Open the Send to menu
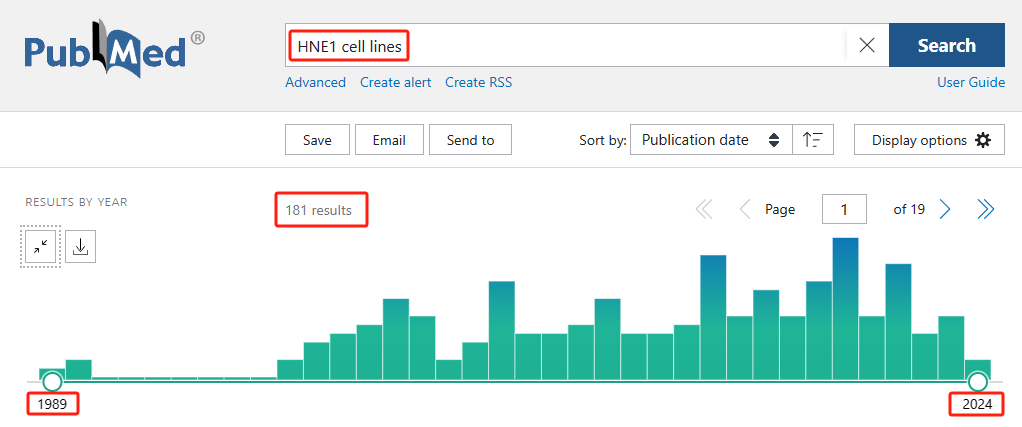The height and width of the screenshot is (427, 1022). (470, 140)
